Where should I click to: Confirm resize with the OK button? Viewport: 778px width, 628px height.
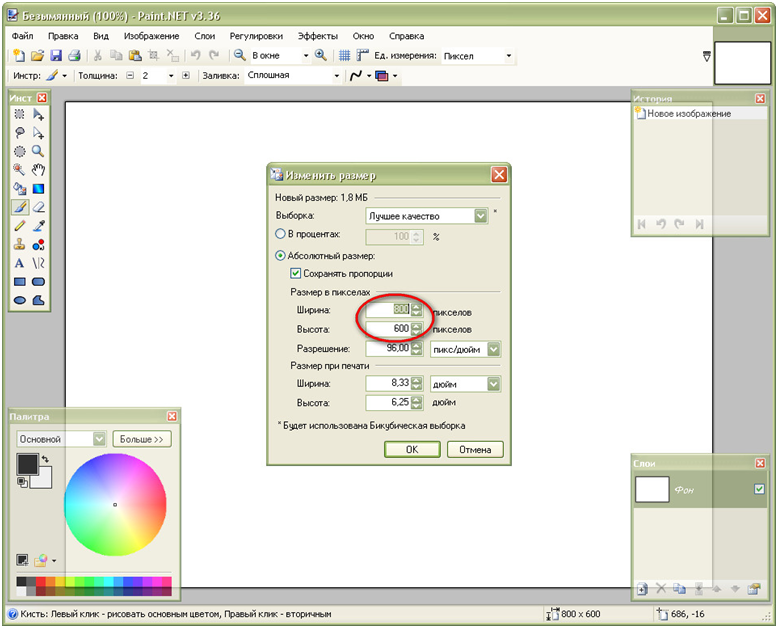[412, 449]
